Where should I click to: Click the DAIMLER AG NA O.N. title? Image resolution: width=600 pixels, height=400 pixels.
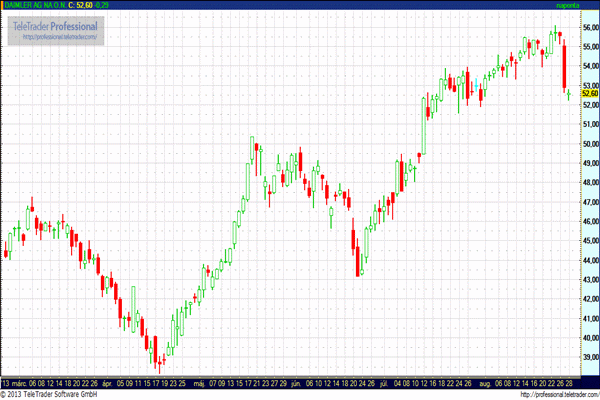[x=32, y=6]
